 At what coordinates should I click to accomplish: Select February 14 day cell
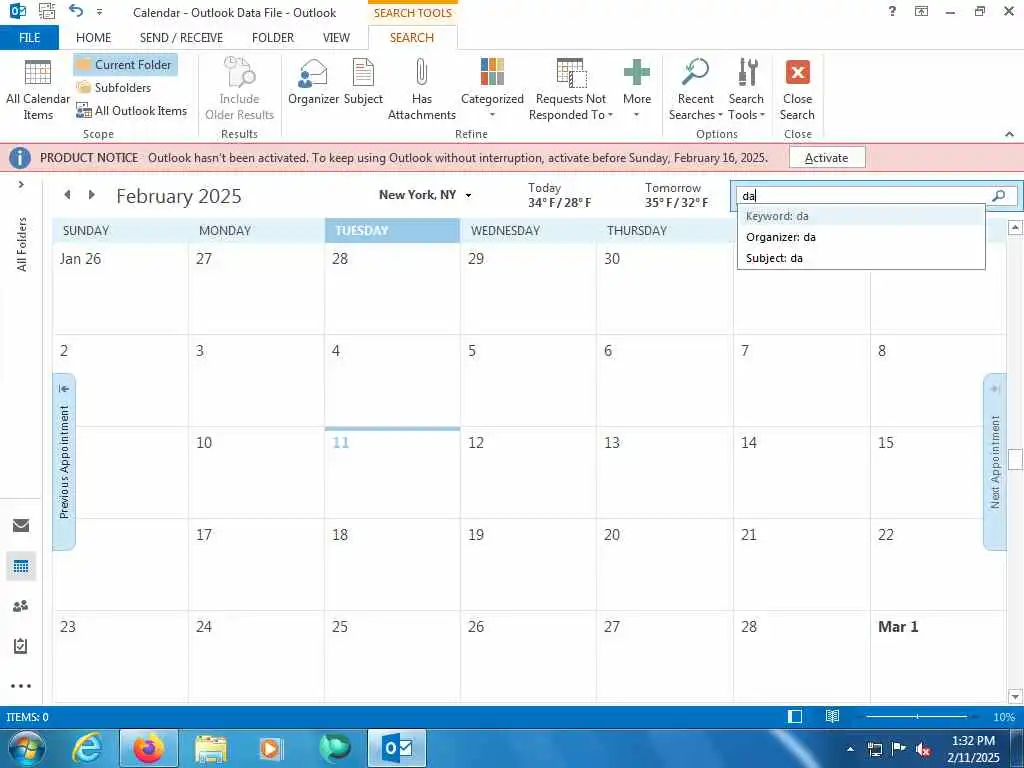(x=801, y=472)
